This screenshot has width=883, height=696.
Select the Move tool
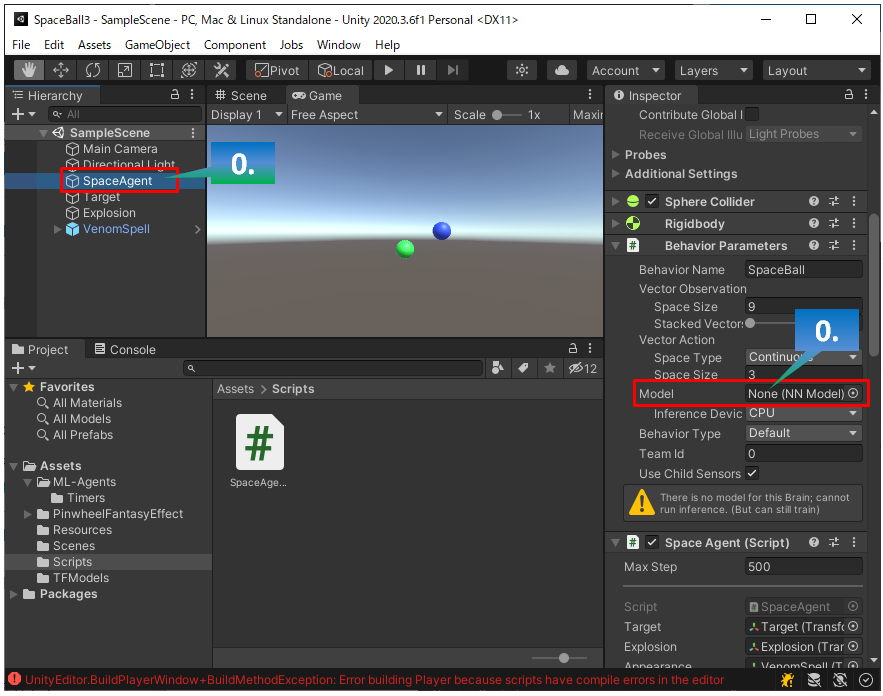click(x=61, y=70)
